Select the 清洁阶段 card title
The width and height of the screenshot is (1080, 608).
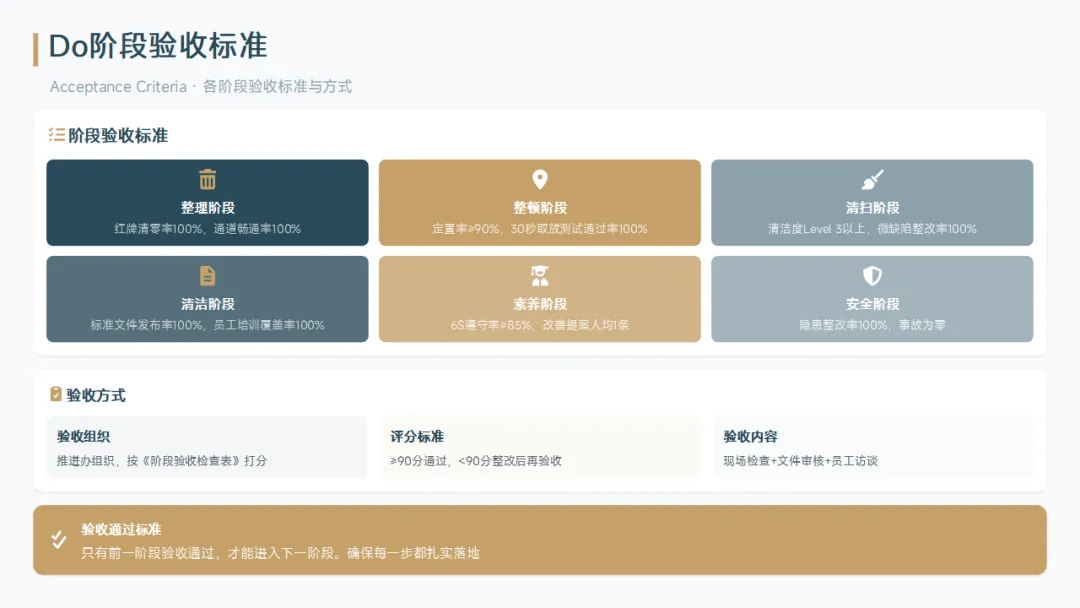click(207, 304)
